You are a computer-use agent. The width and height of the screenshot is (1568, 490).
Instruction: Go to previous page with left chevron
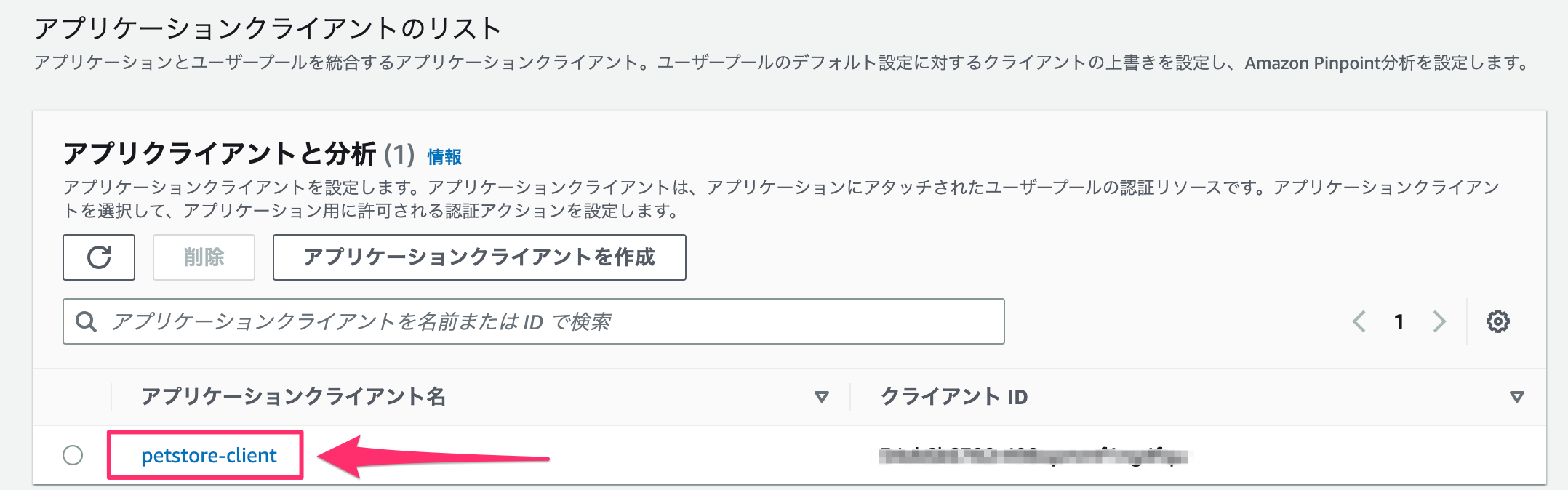tap(1359, 321)
